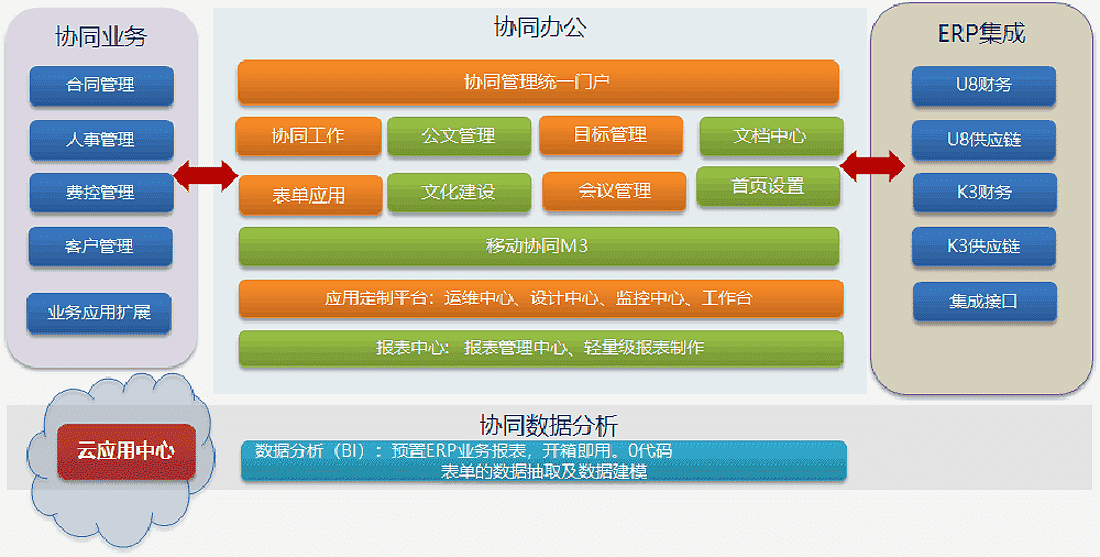Screen dimensions: 1100x557
Task: Click the red double arrow beside ERP集成
Action: pos(873,166)
